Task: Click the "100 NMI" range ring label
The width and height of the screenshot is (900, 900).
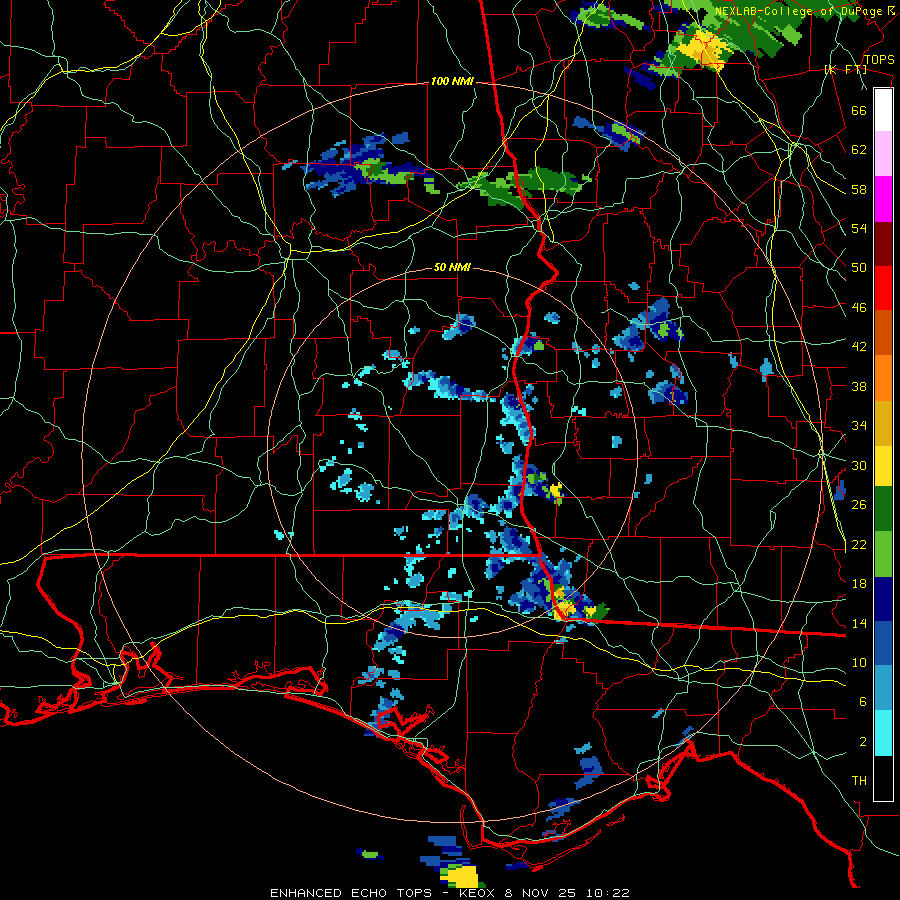Action: 452,82
